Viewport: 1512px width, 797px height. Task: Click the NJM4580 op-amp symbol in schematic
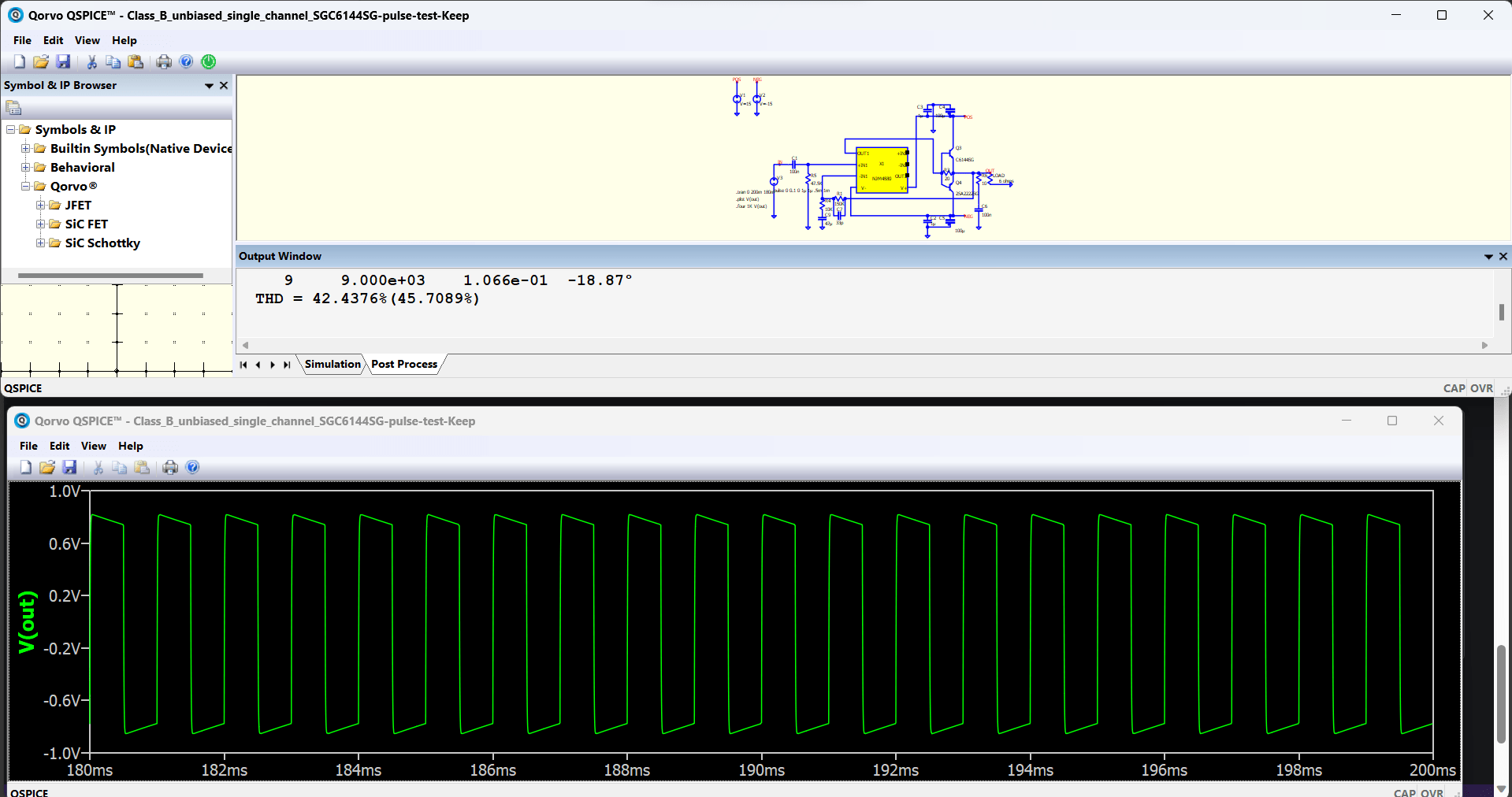pos(882,169)
